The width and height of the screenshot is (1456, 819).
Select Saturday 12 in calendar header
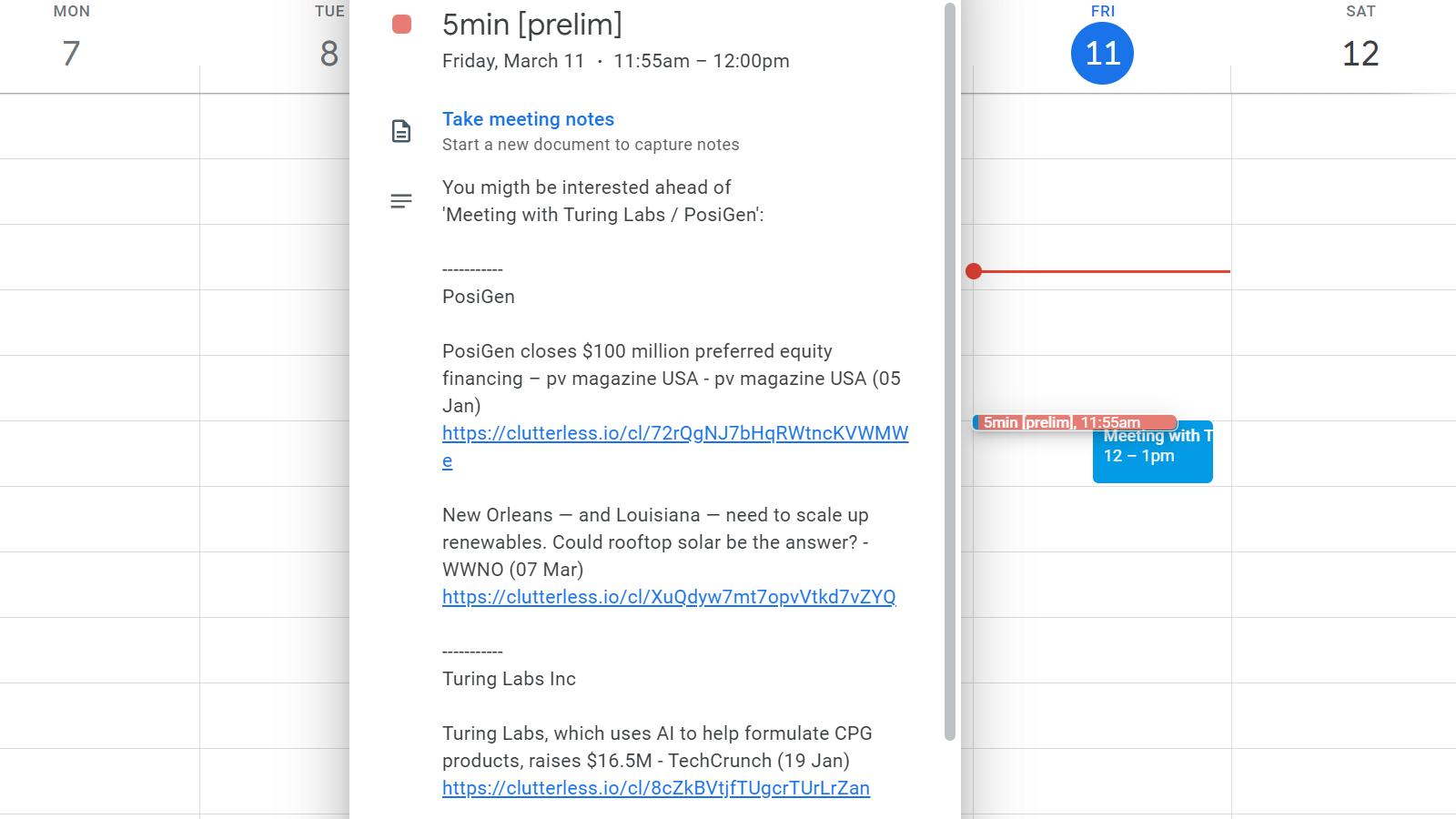(1360, 54)
